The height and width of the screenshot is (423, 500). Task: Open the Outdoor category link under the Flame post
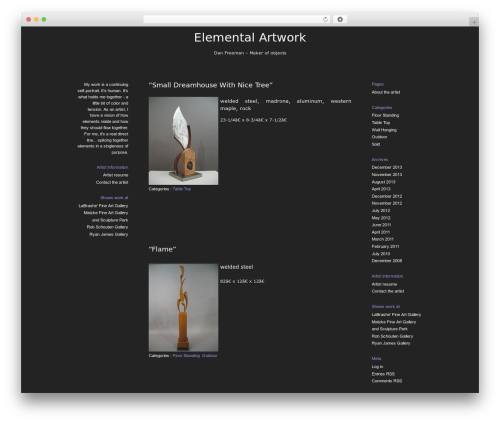(209, 356)
